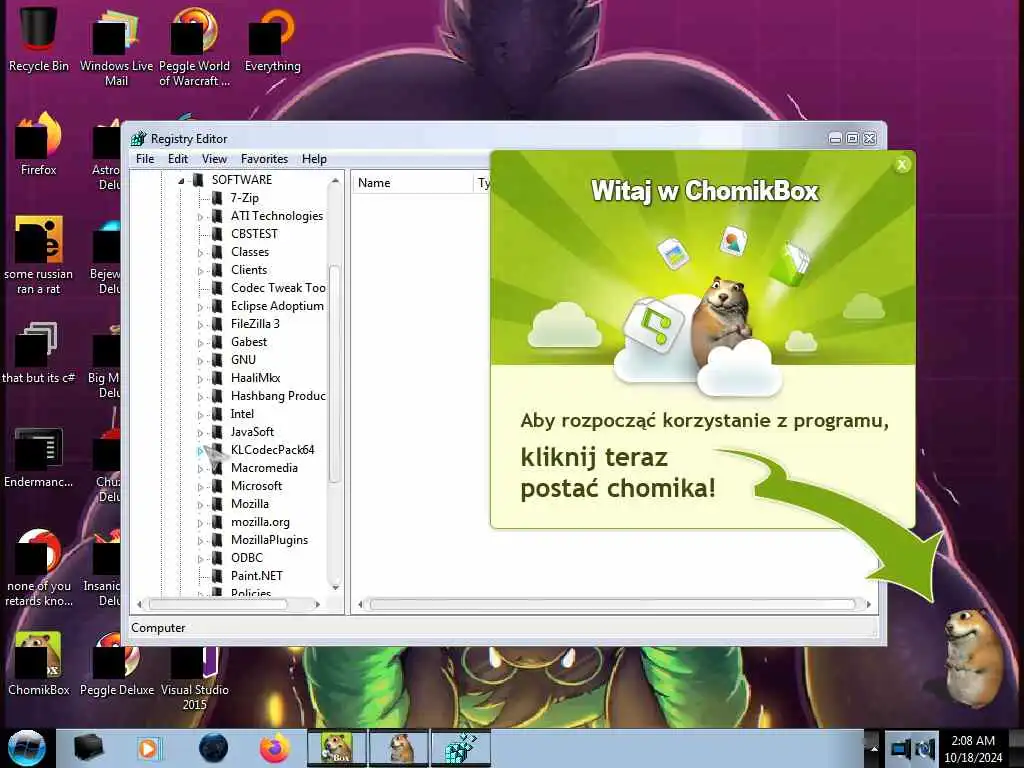Open the 'none of you' desktop icon
Viewport: 1024px width, 768px height.
(x=39, y=568)
